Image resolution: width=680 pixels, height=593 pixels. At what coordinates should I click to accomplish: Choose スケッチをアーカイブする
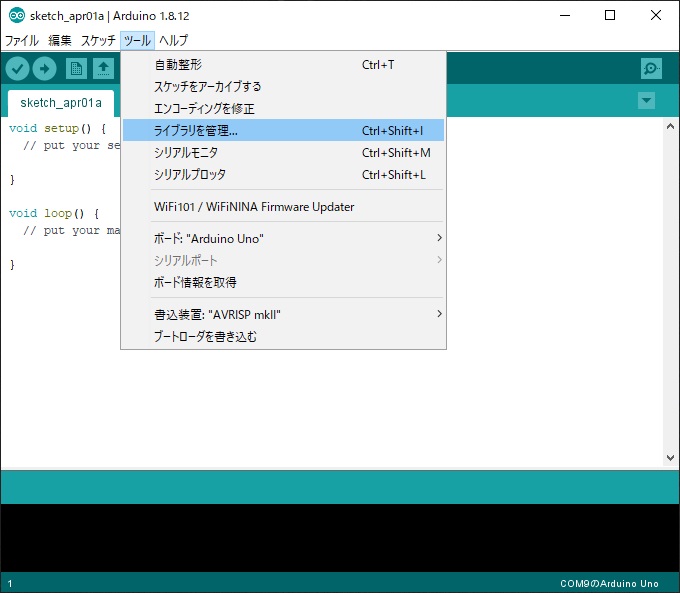coord(283,86)
